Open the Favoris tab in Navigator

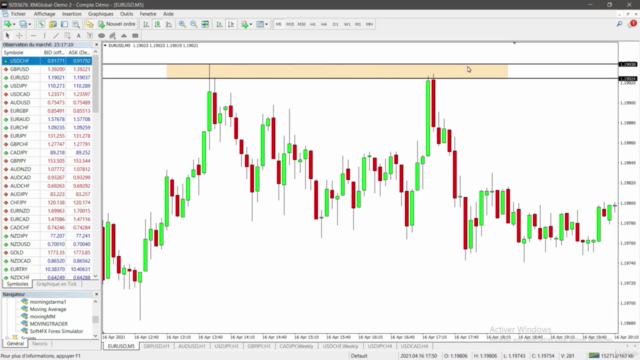40,344
